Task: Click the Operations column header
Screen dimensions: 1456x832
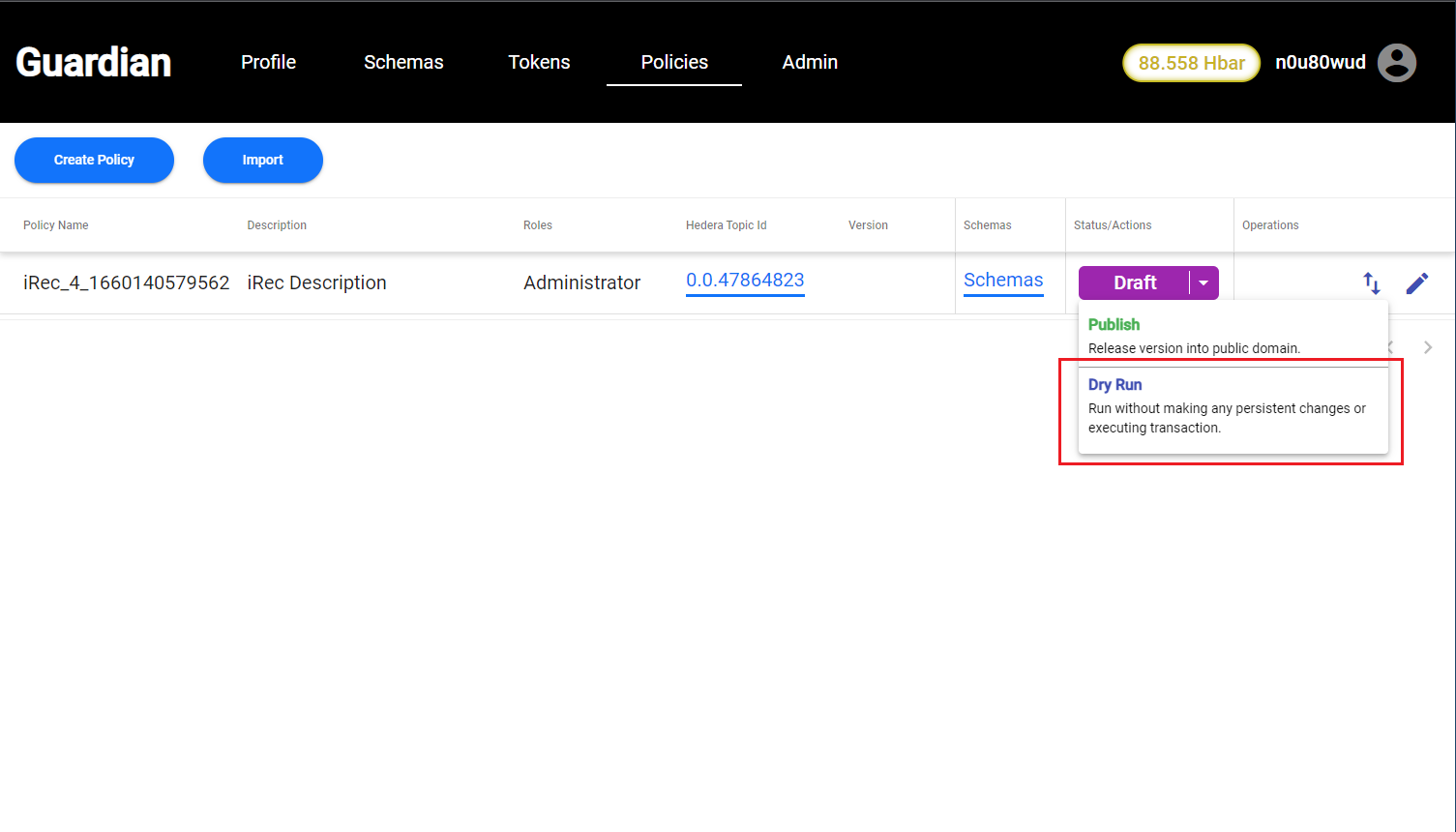Action: click(x=1270, y=225)
